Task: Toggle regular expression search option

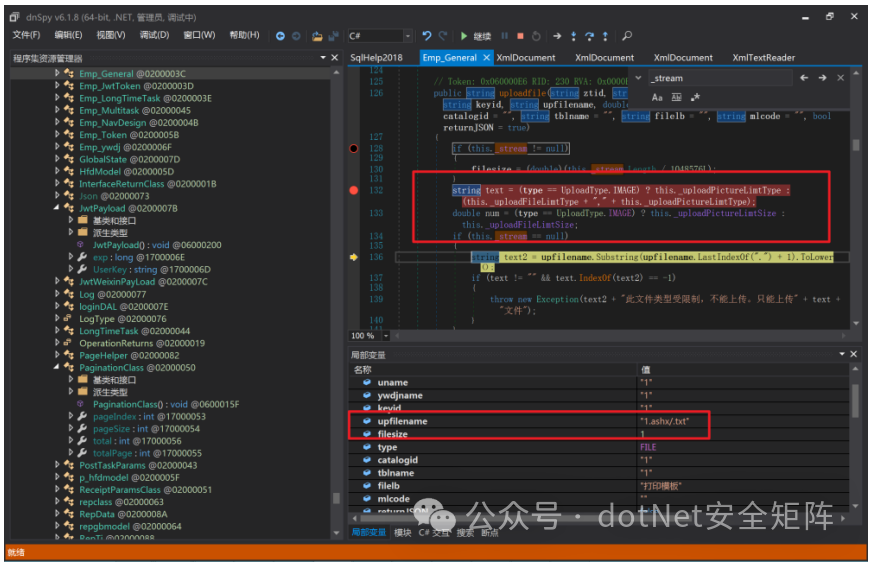Action: tap(695, 97)
